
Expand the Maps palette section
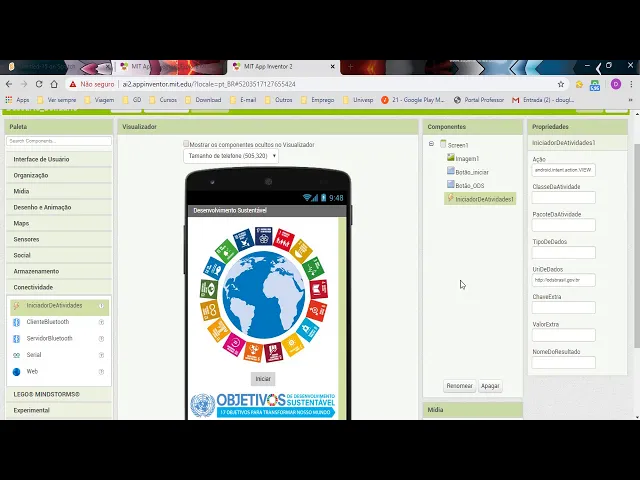pyautogui.click(x=59, y=223)
